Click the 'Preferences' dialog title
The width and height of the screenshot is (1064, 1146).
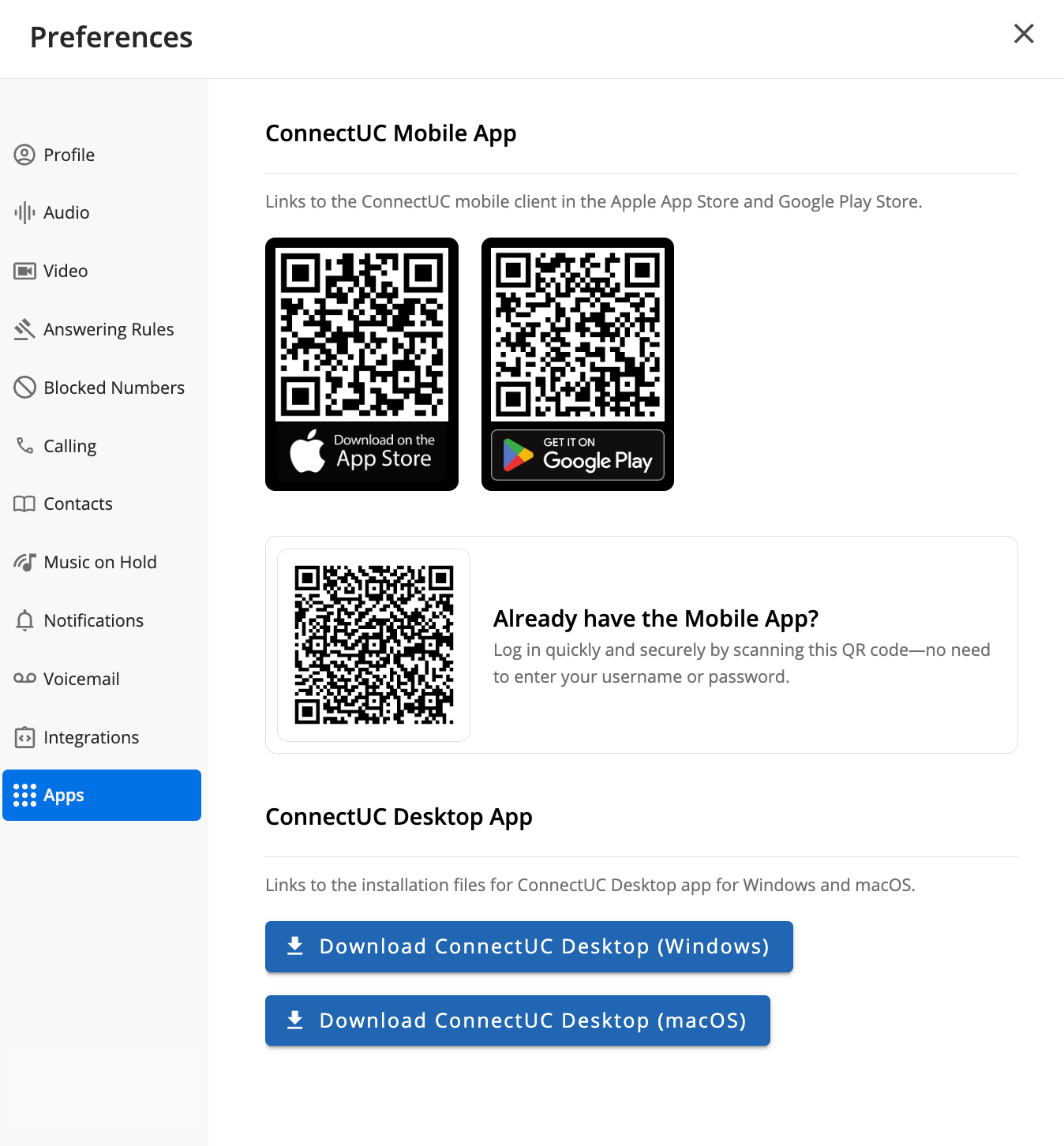(x=111, y=37)
